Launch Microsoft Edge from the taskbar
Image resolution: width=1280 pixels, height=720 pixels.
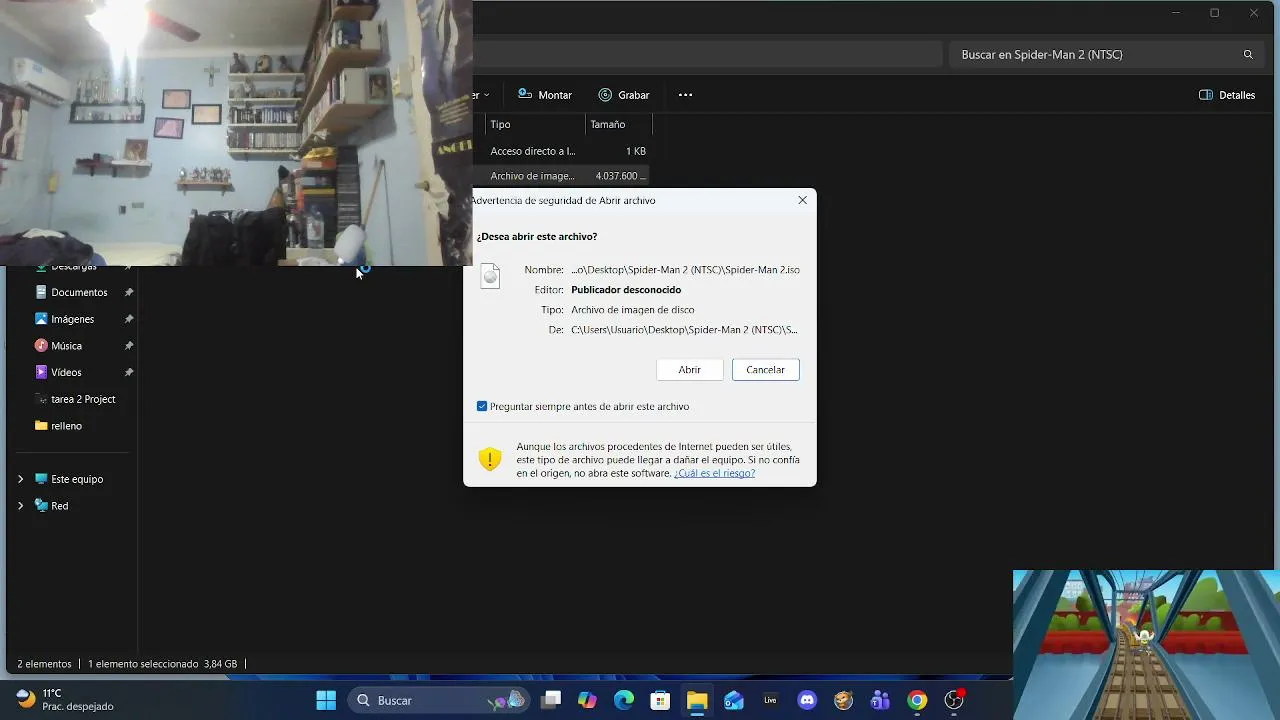tap(624, 700)
